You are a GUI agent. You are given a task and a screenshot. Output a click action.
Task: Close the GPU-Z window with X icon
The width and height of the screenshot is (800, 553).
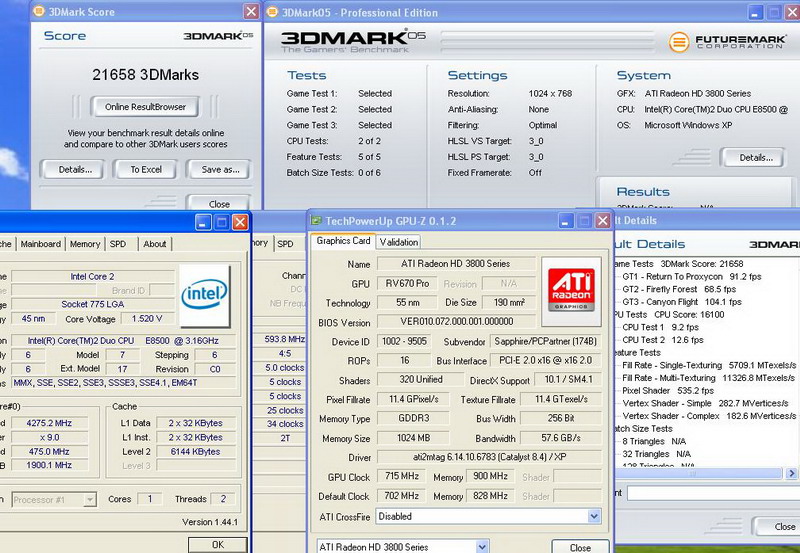click(603, 221)
